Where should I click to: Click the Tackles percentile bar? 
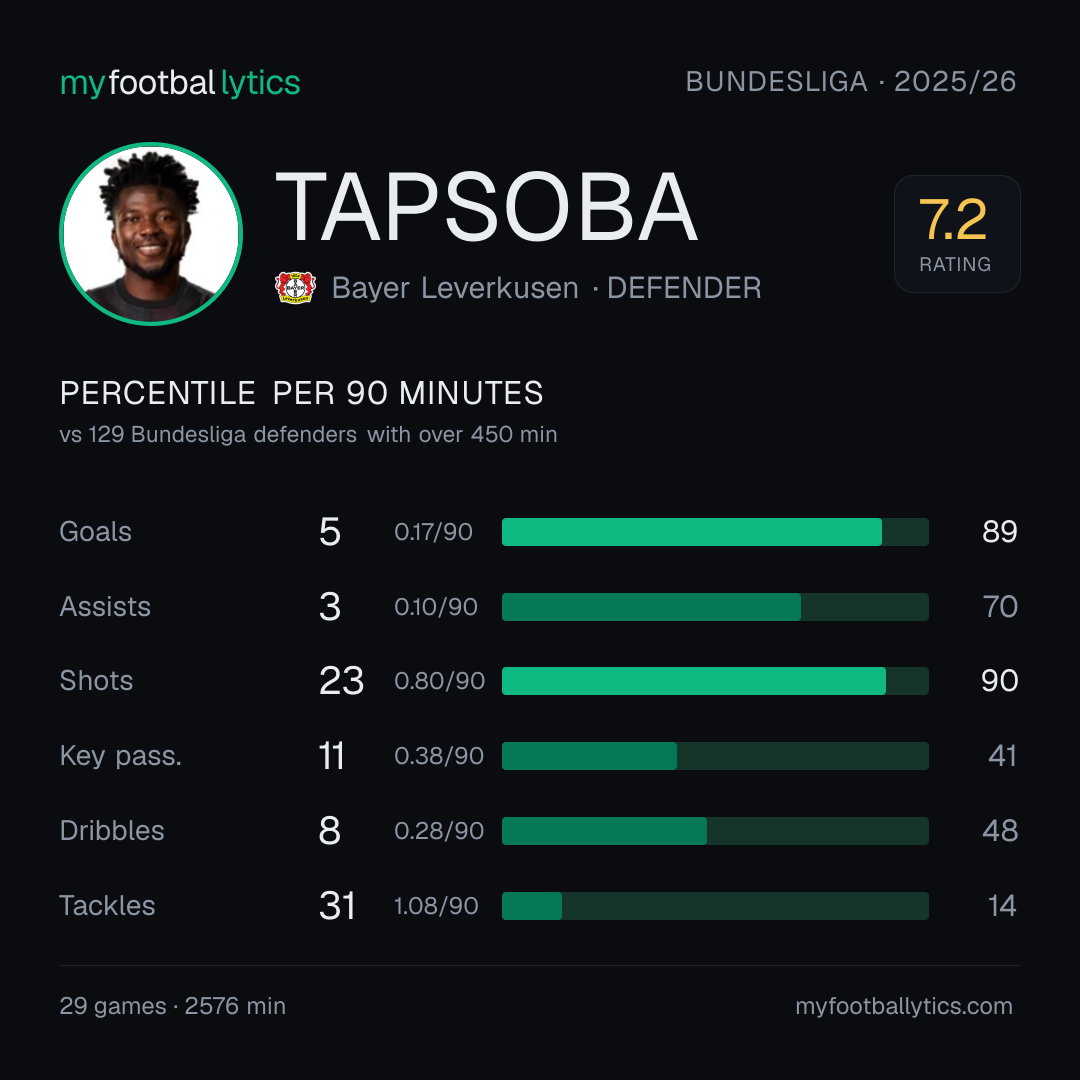(715, 906)
